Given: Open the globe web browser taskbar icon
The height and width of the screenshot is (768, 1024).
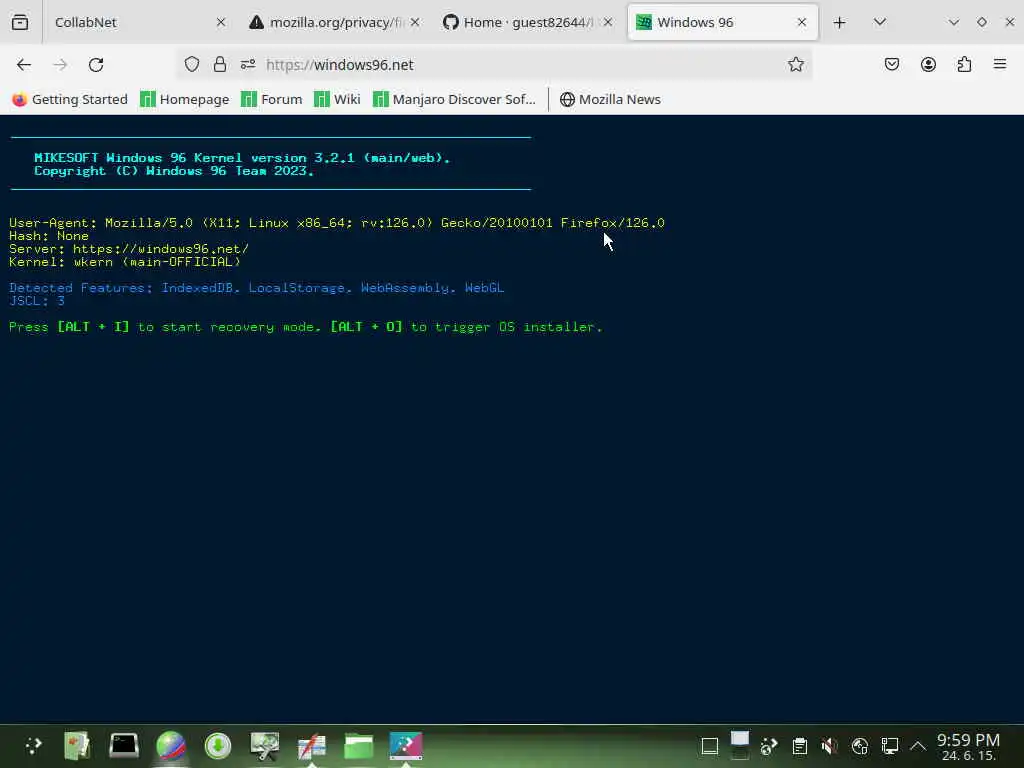Looking at the screenshot, I should click(x=170, y=746).
